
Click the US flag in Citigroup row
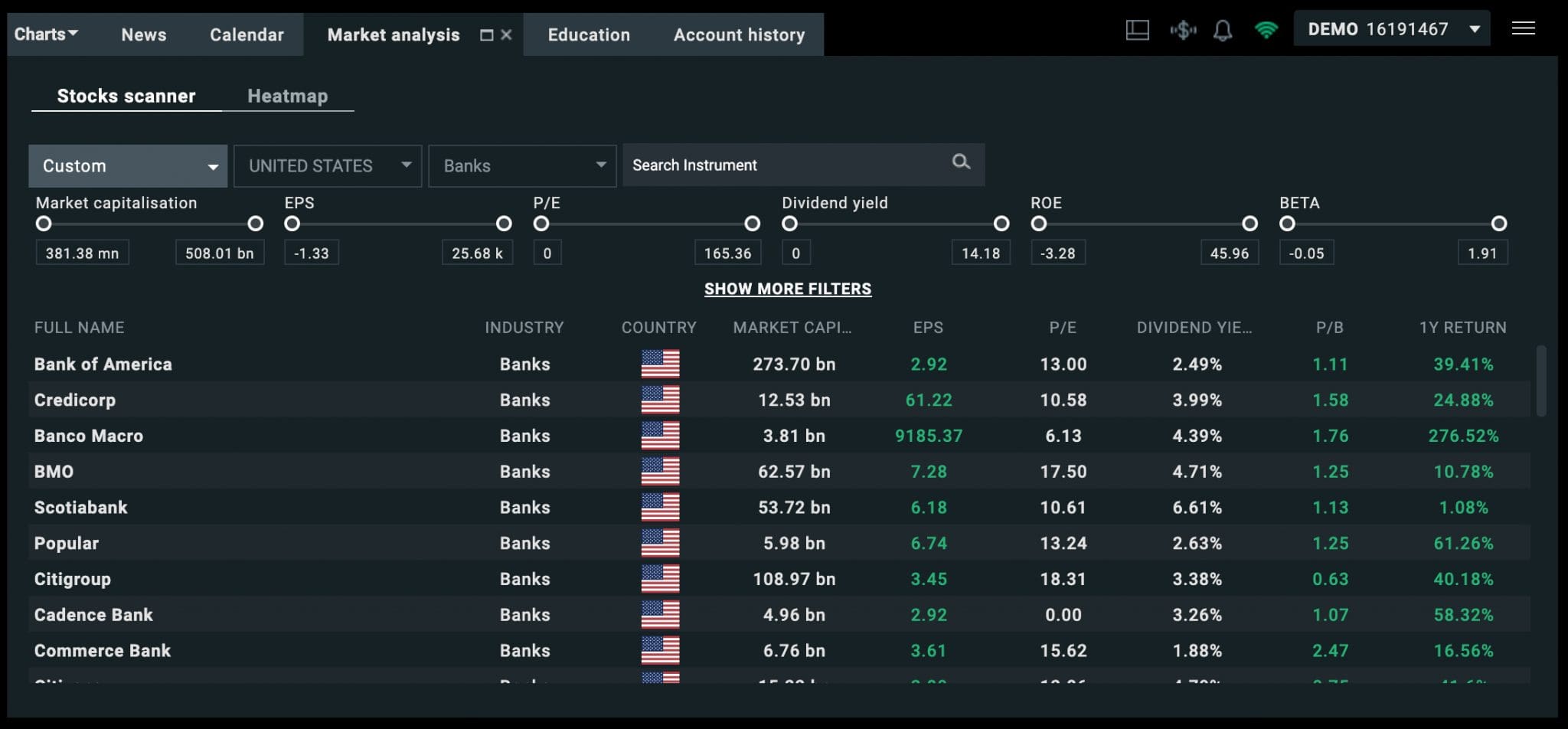(660, 579)
